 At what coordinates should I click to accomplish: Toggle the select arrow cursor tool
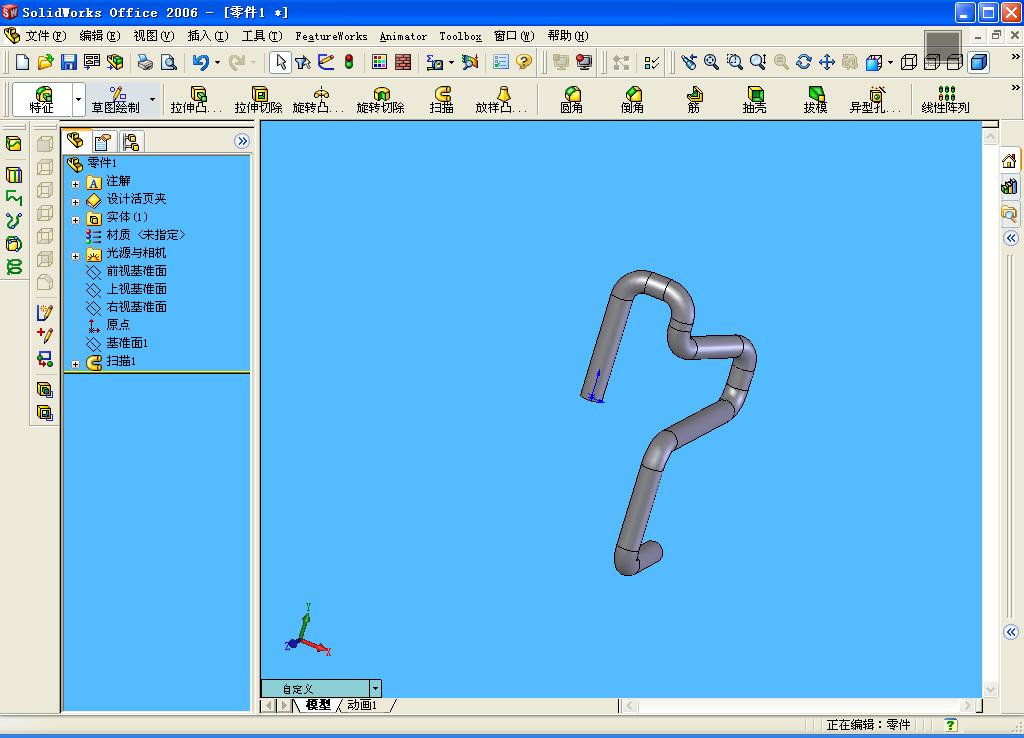pos(280,62)
